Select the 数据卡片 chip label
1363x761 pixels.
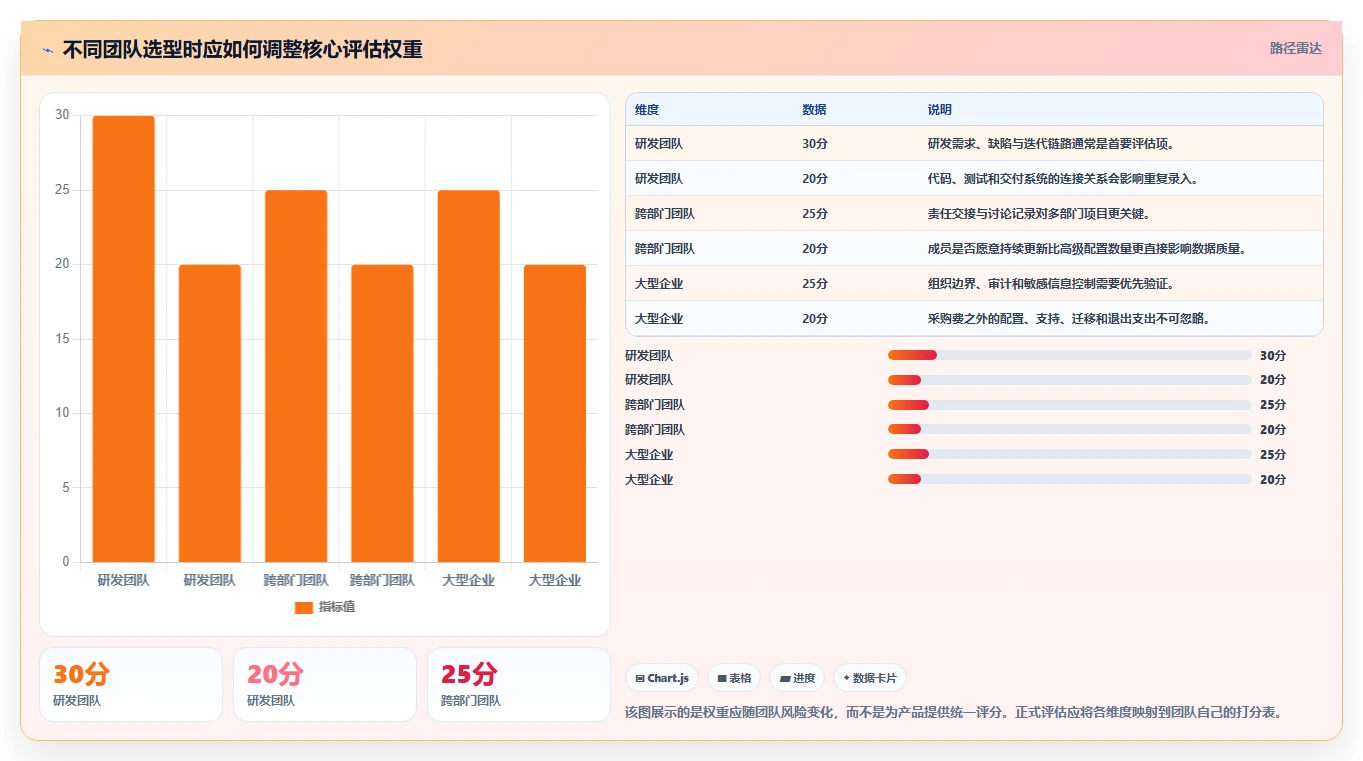pyautogui.click(x=875, y=678)
